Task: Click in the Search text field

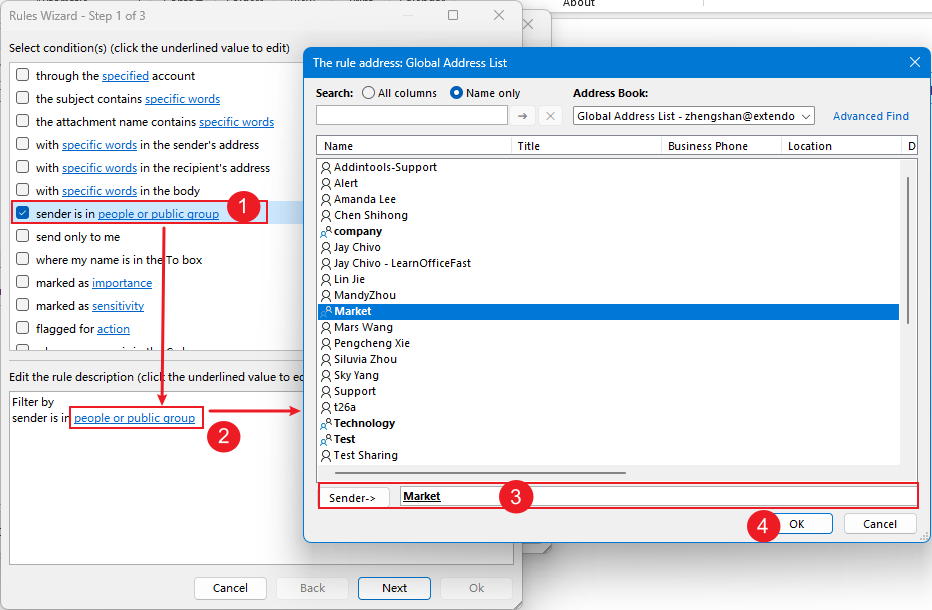Action: 412,116
